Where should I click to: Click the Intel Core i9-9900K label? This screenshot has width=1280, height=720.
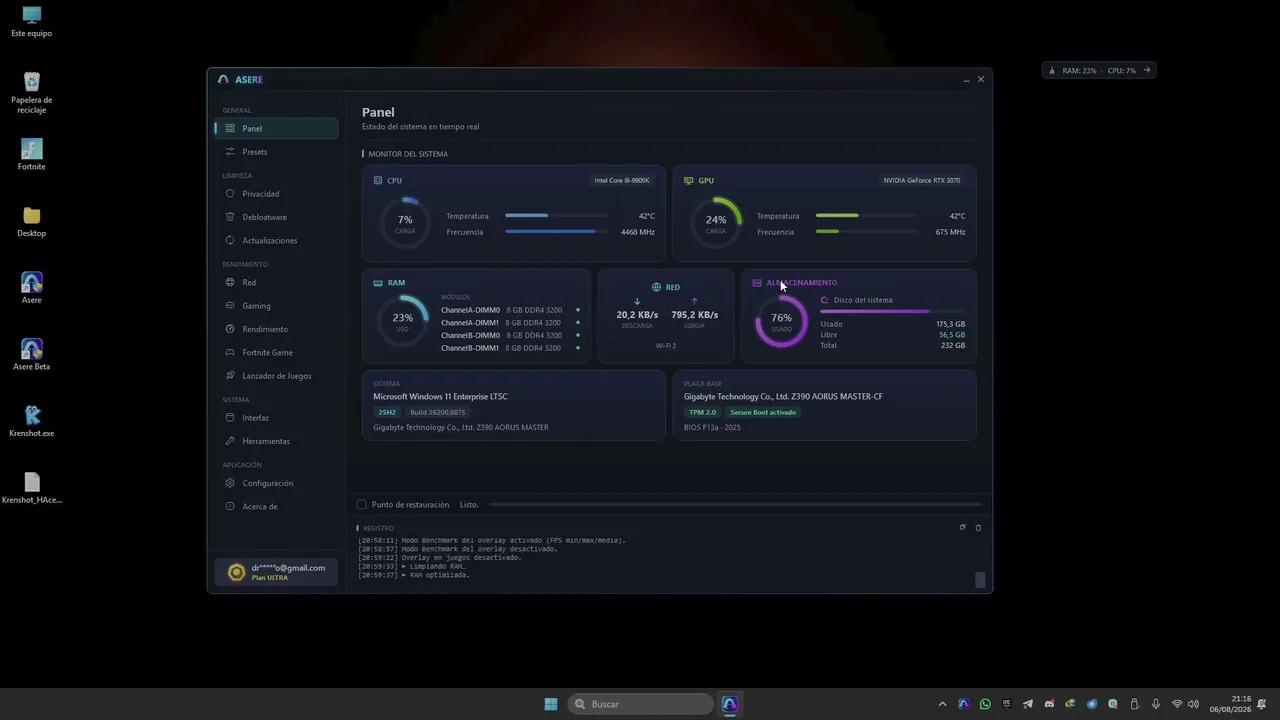622,181
